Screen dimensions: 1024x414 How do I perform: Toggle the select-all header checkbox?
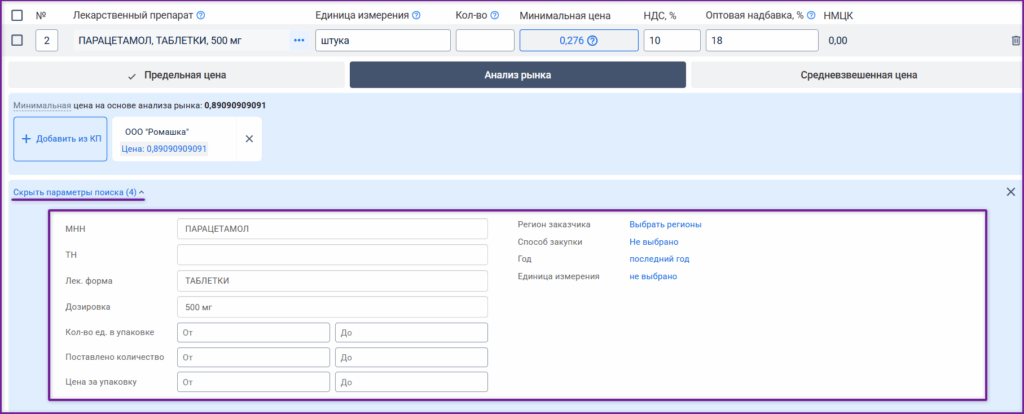point(18,15)
